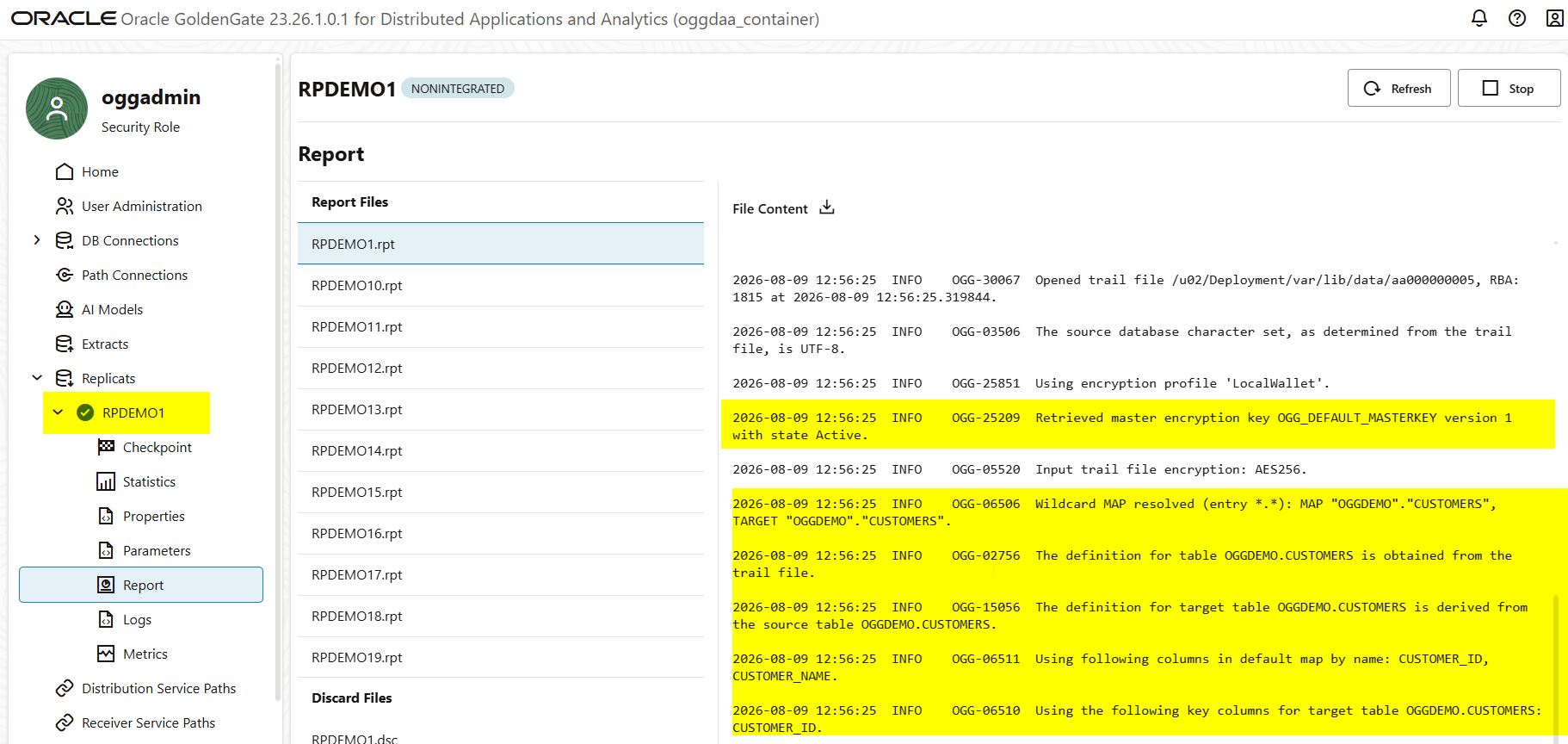Click the User Administration people icon
1568x744 pixels.
(x=65, y=206)
